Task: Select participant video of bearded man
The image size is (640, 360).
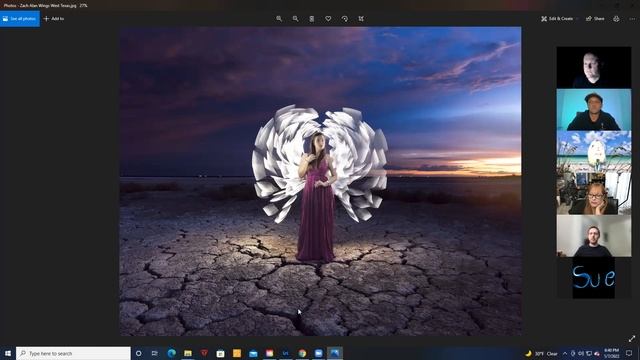Action: (x=594, y=236)
